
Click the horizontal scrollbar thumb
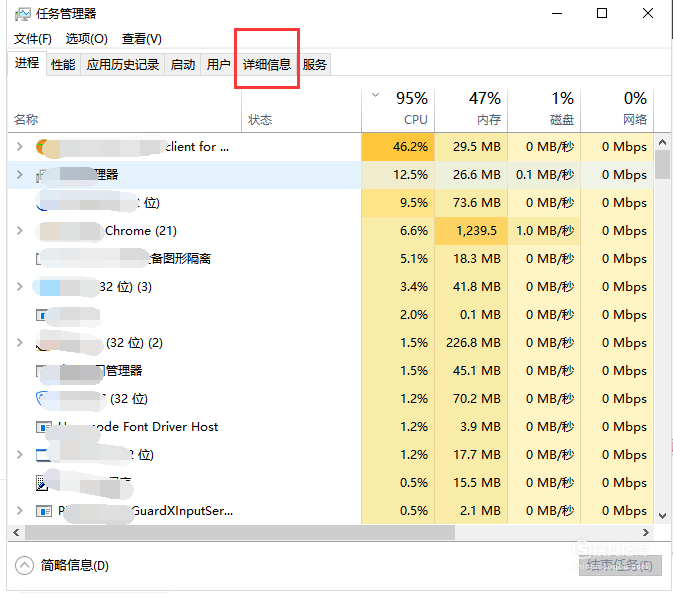[x=240, y=532]
